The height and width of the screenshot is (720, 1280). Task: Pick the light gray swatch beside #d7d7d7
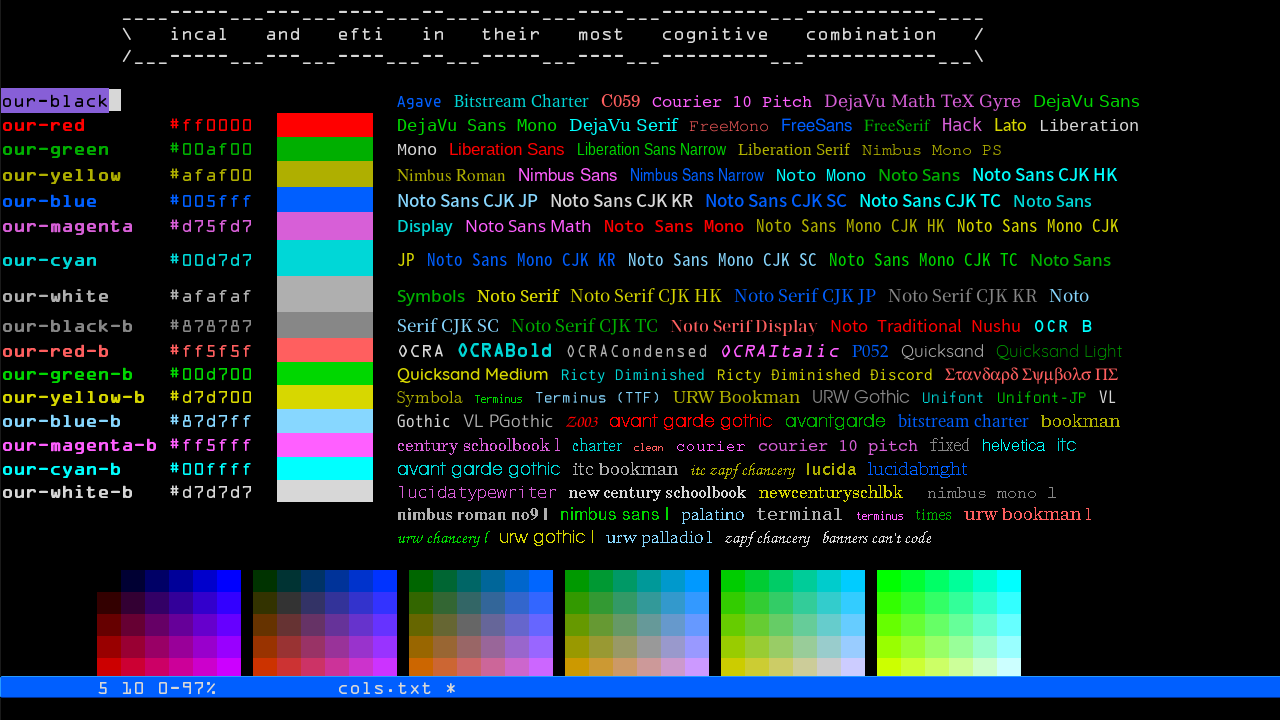pos(325,491)
